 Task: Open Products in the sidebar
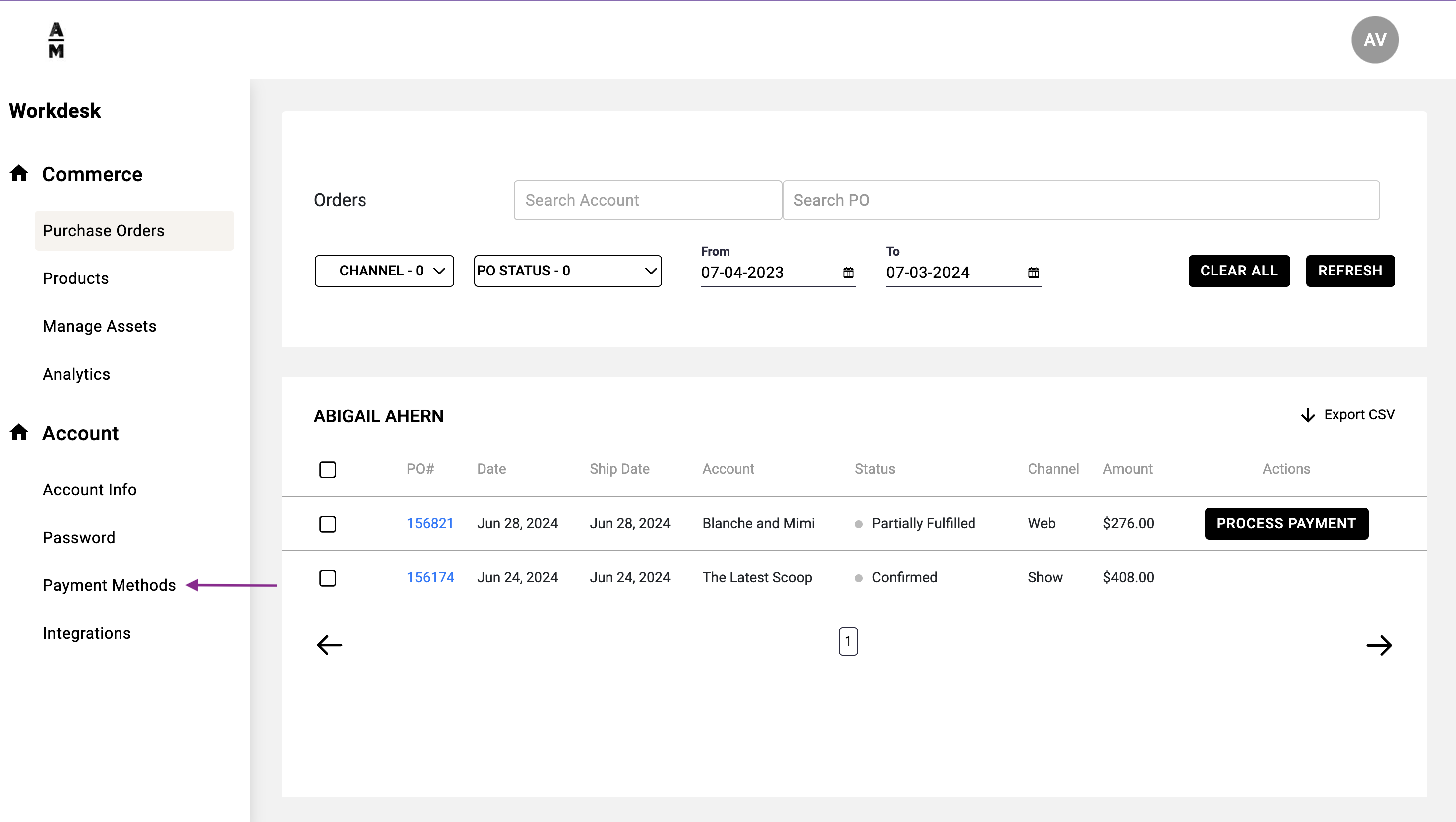[x=75, y=278]
